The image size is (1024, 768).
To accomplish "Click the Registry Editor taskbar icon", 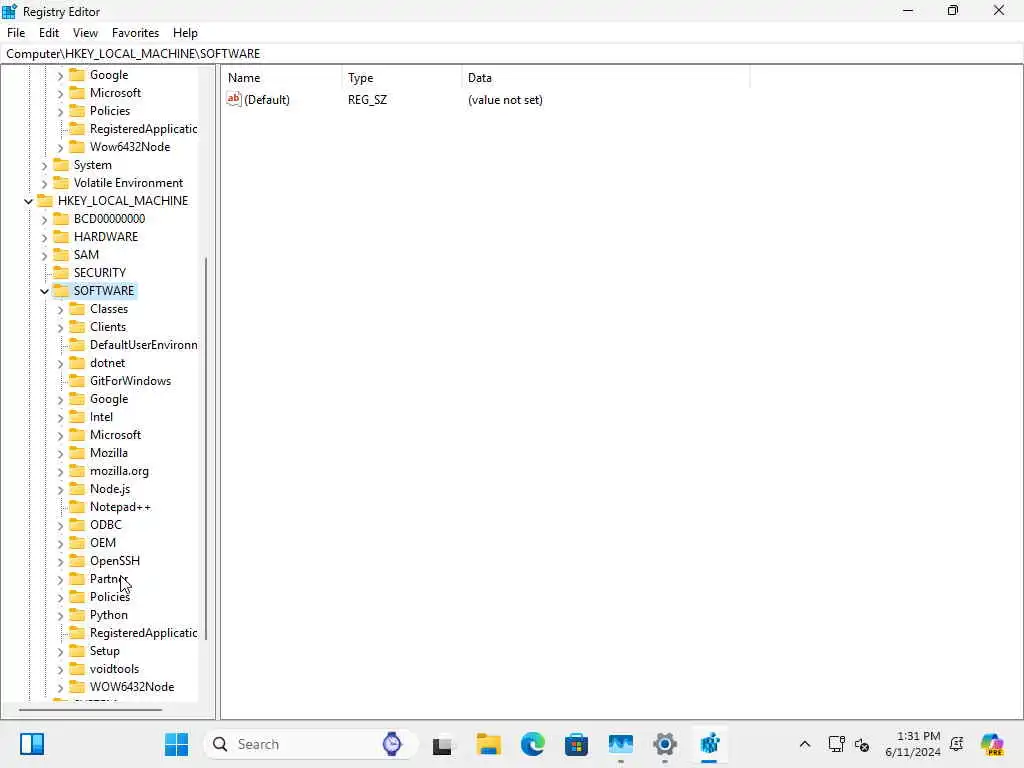I will [709, 744].
